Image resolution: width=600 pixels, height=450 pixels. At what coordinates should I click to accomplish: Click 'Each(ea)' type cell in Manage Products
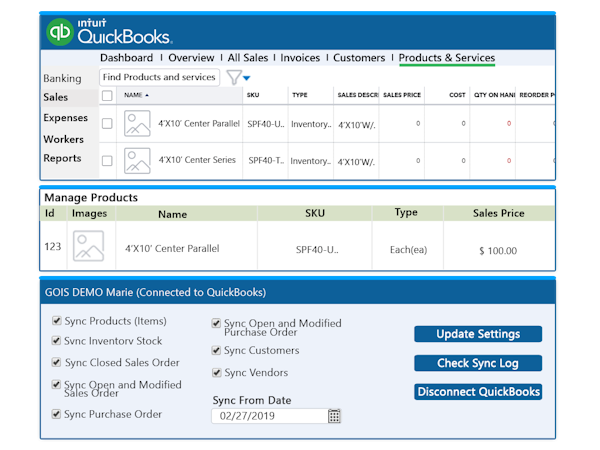point(408,250)
